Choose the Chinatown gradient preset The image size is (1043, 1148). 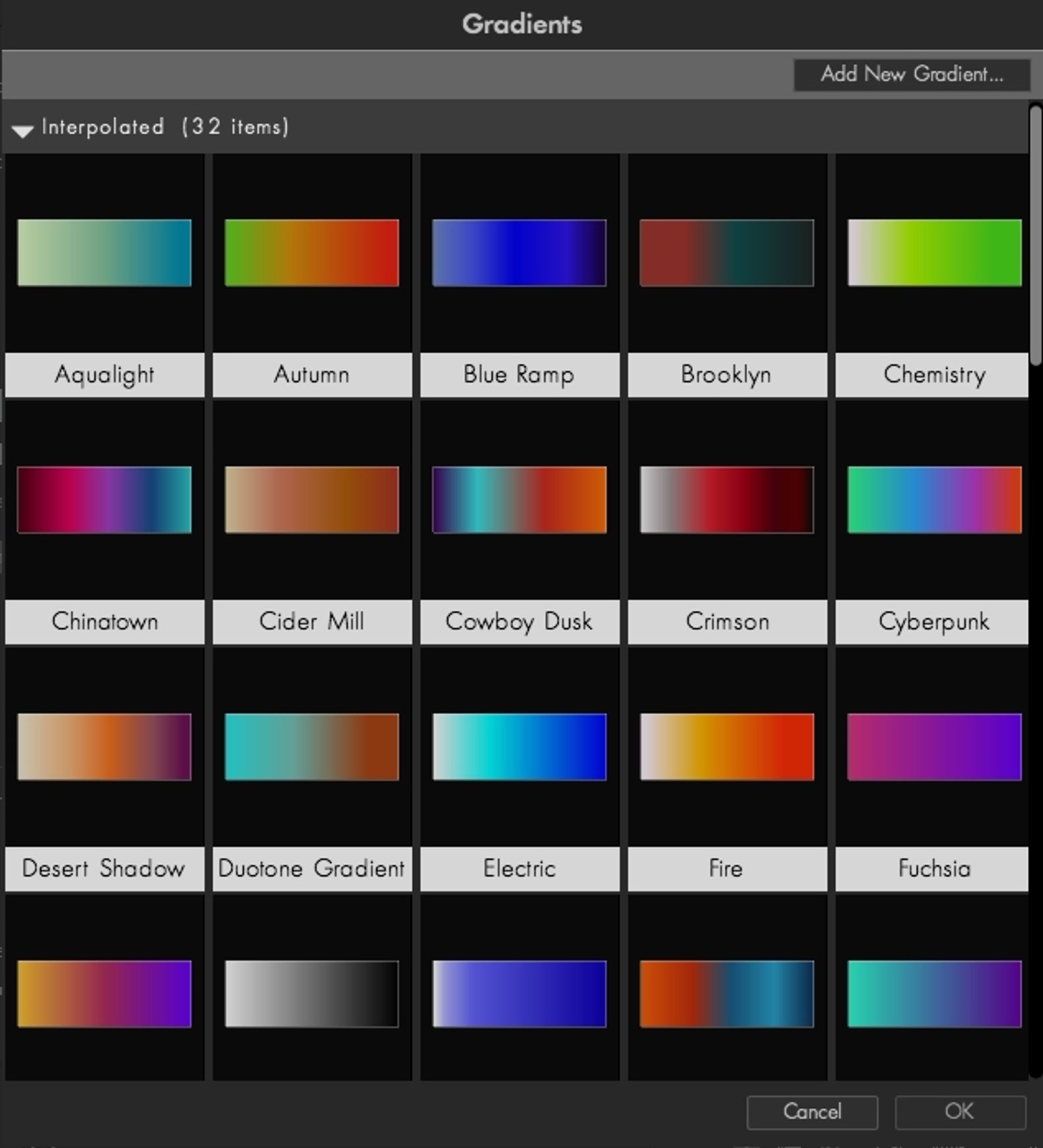tap(104, 500)
